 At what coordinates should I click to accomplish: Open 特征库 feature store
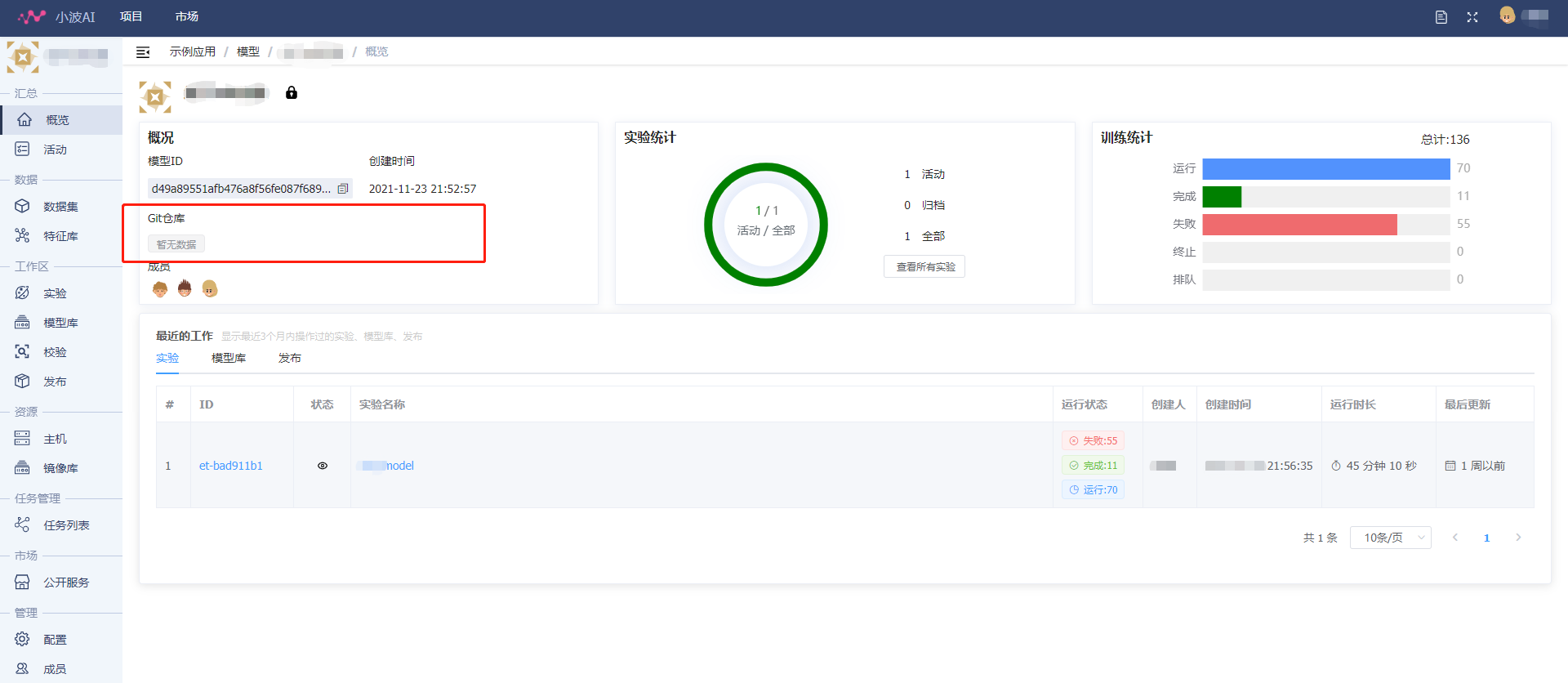click(x=61, y=236)
